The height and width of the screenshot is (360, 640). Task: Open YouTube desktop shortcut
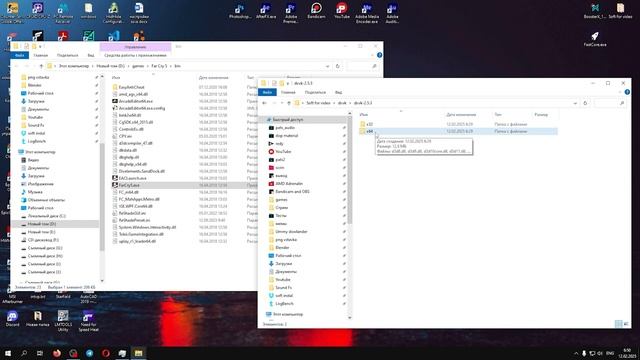point(342,11)
